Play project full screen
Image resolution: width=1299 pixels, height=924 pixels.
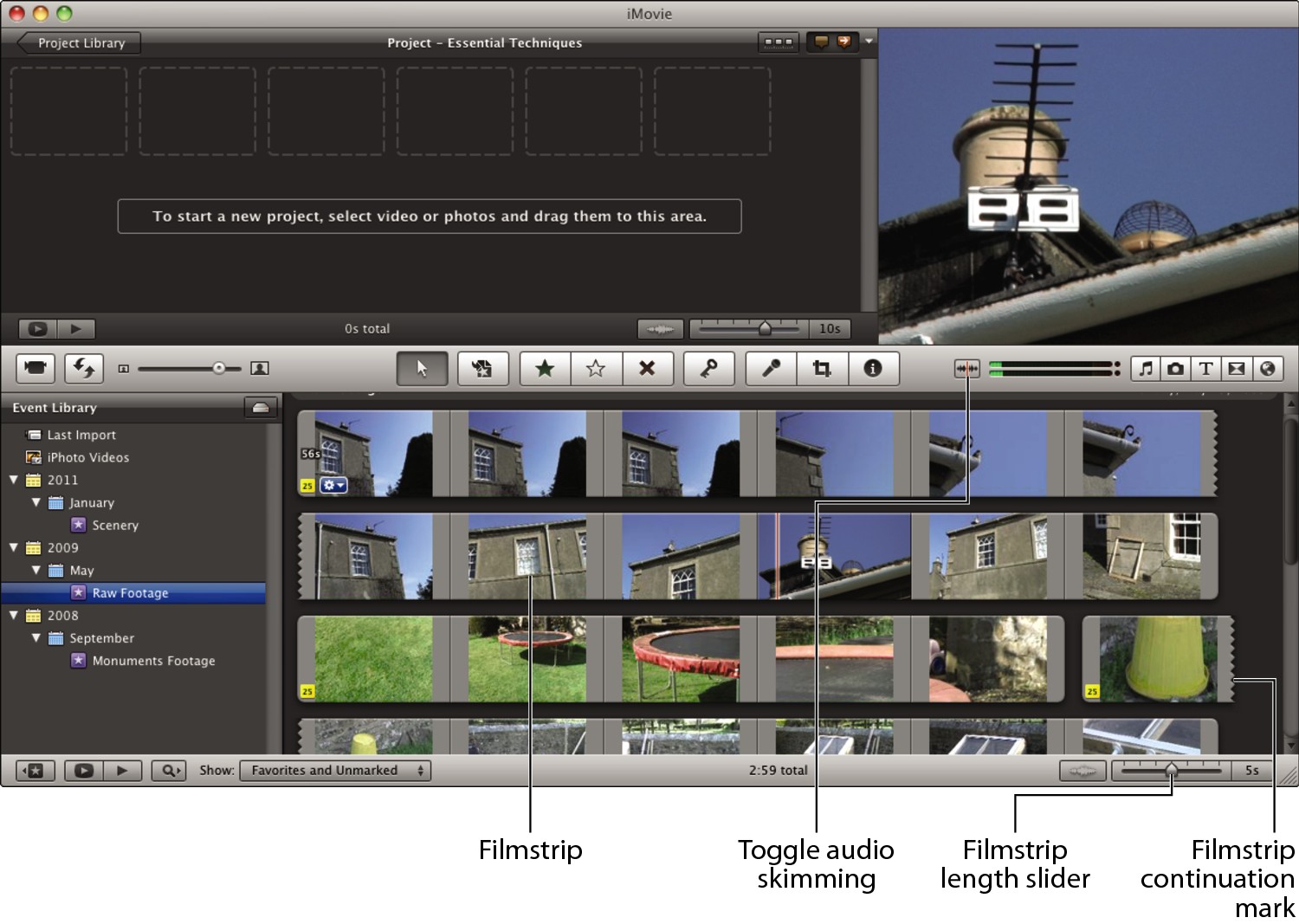point(37,329)
